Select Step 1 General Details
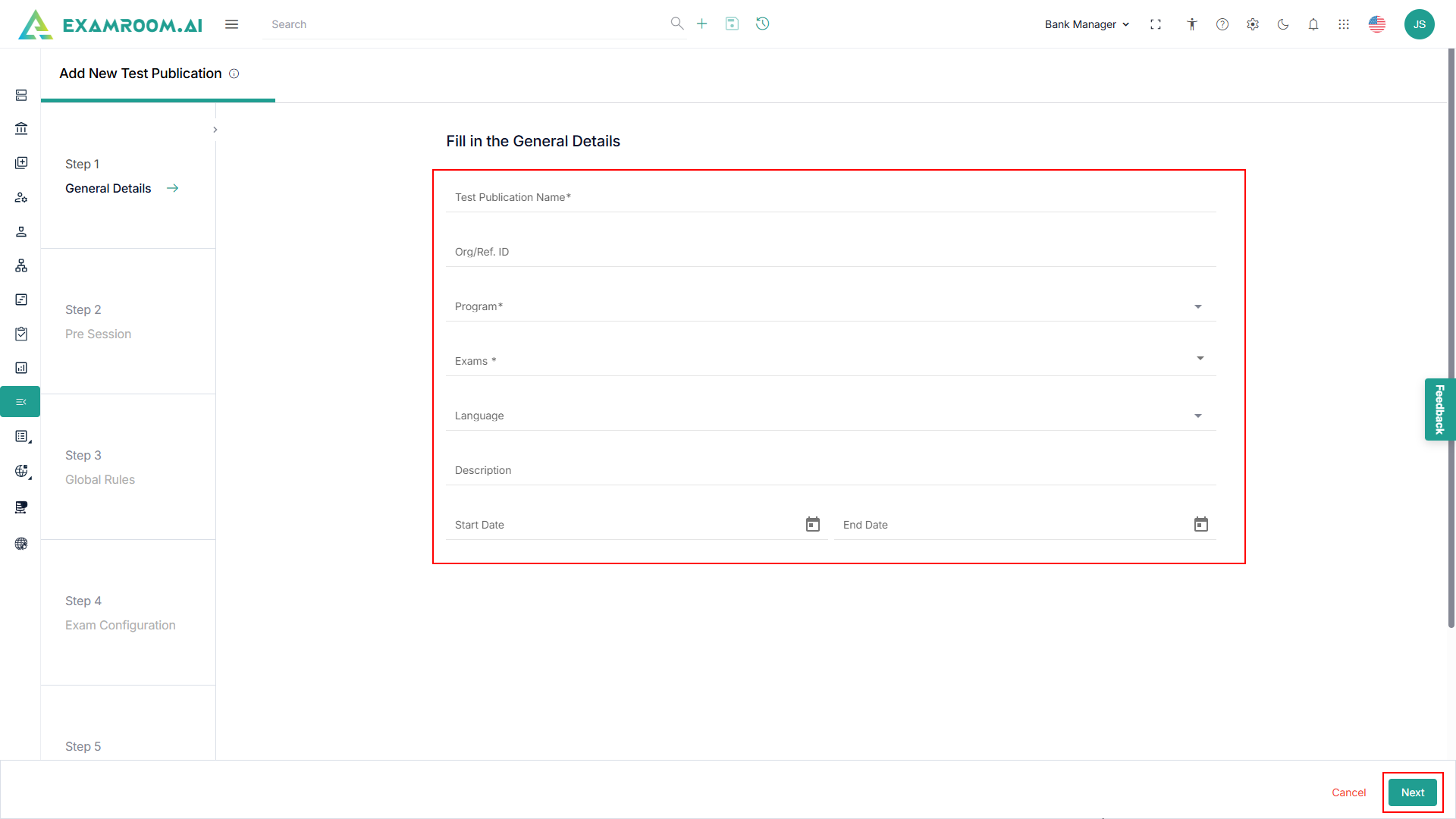1456x819 pixels. (x=108, y=188)
